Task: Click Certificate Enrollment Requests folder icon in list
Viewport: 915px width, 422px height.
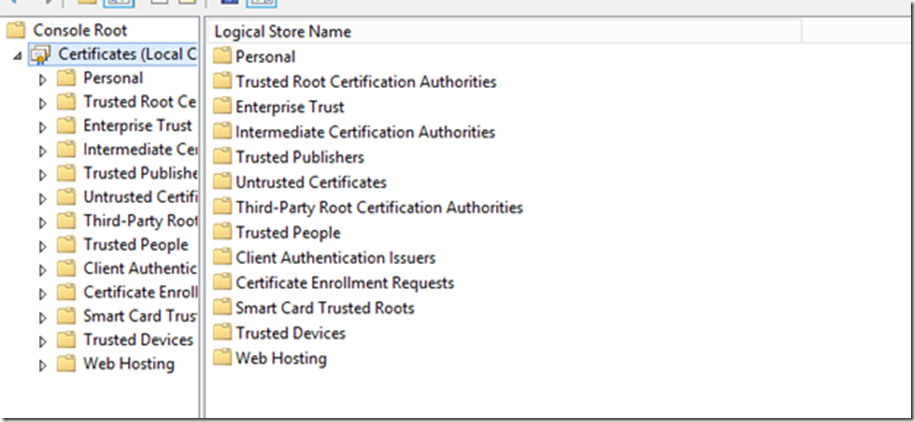Action: click(222, 282)
